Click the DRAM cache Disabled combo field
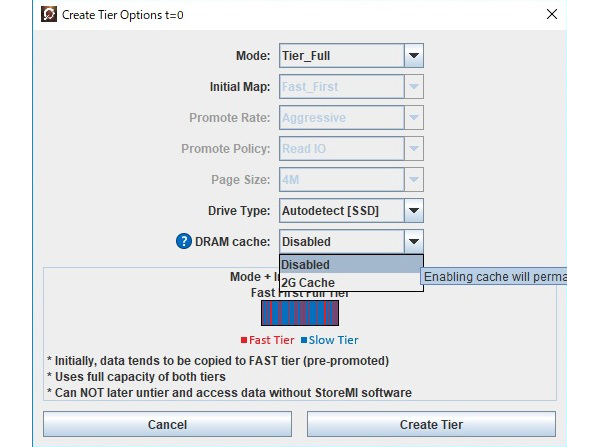 342,241
